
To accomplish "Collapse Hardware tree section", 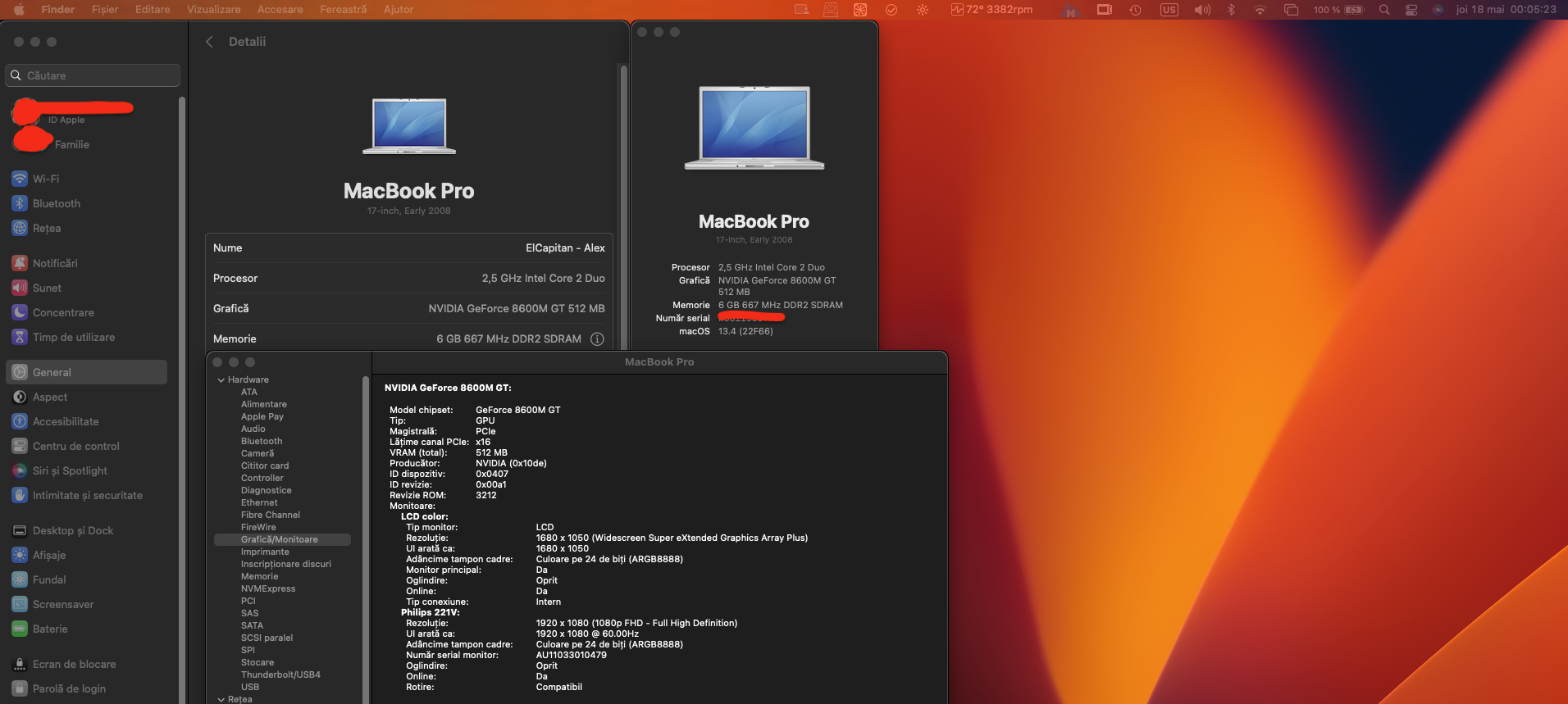I will click(x=221, y=380).
